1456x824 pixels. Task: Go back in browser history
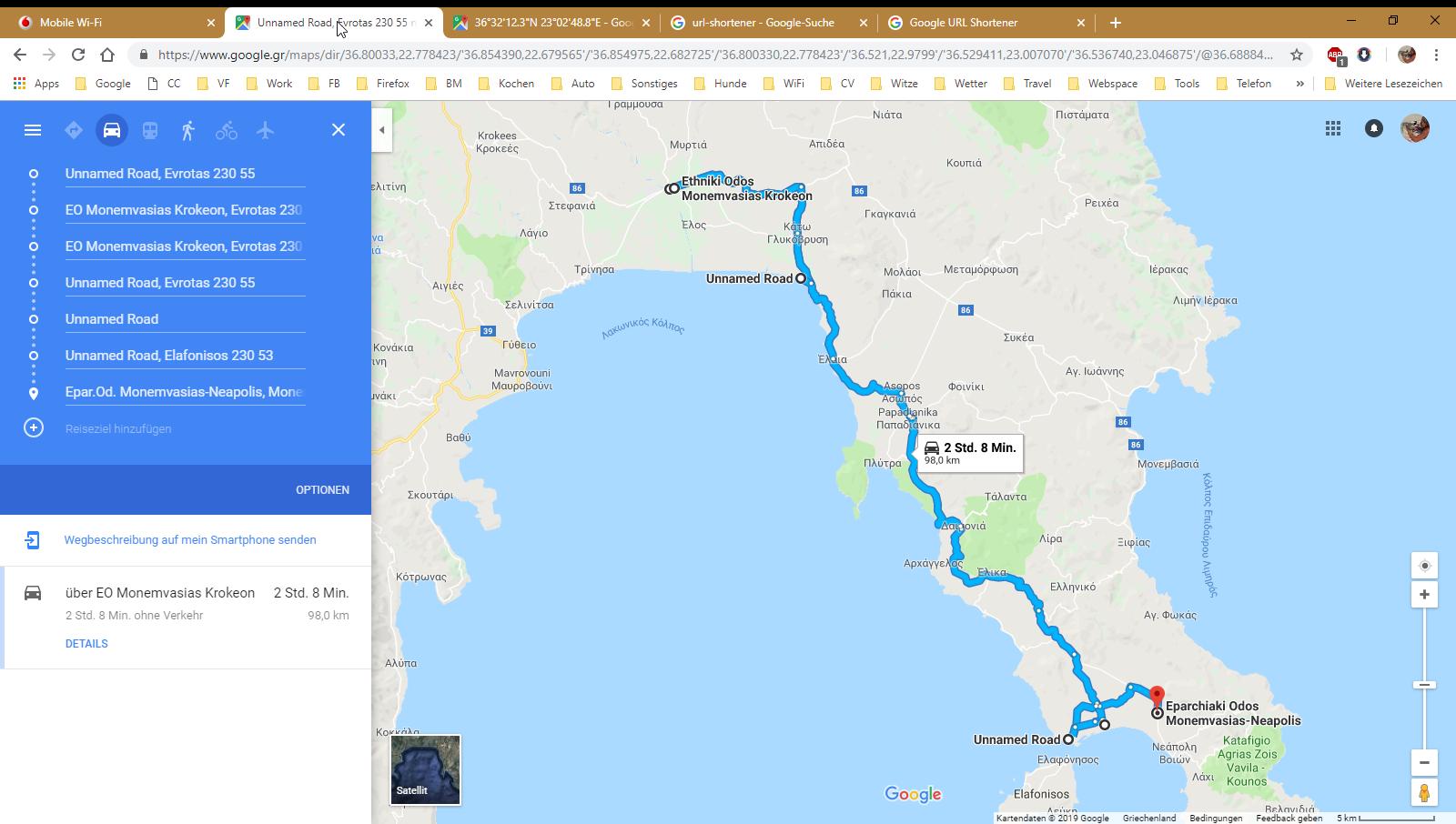point(20,55)
